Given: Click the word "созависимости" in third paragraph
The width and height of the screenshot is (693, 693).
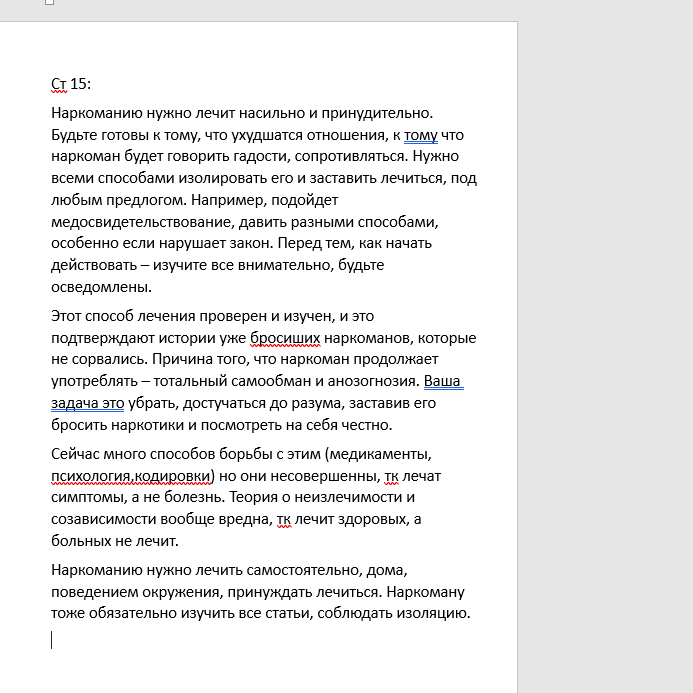Looking at the screenshot, I should 100,518.
